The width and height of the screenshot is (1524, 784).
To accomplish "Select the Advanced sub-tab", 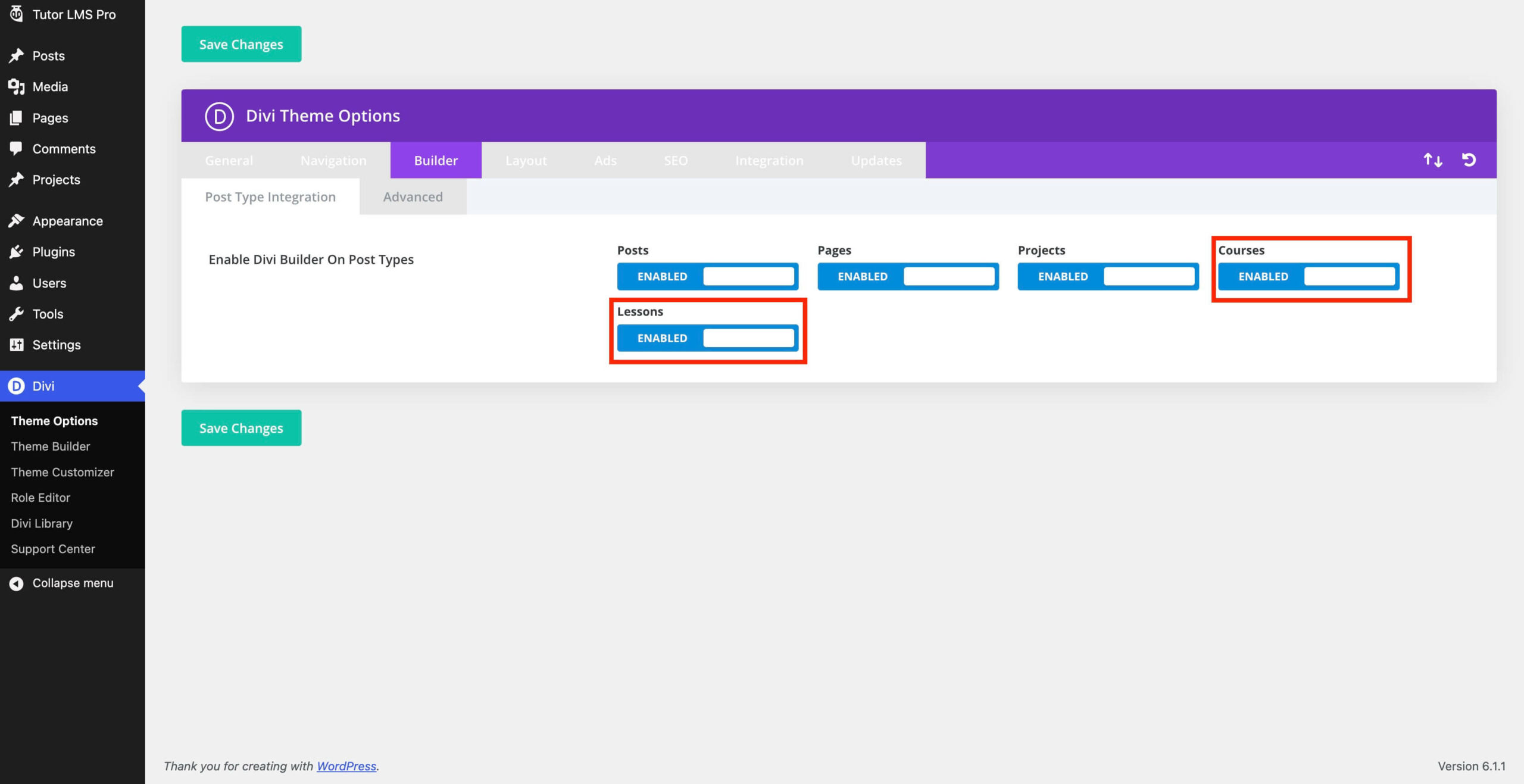I will click(413, 196).
